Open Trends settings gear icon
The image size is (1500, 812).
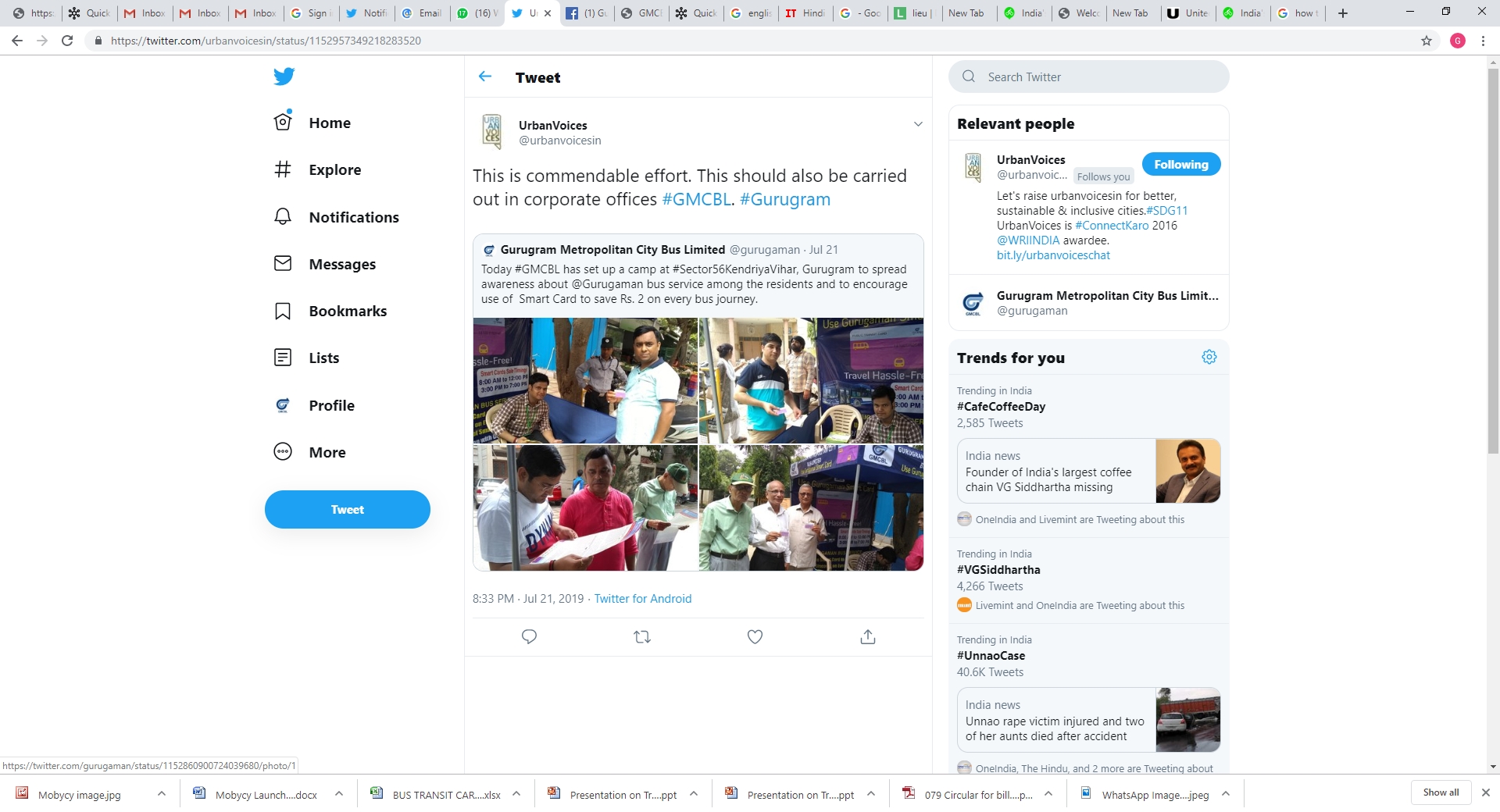tap(1209, 357)
